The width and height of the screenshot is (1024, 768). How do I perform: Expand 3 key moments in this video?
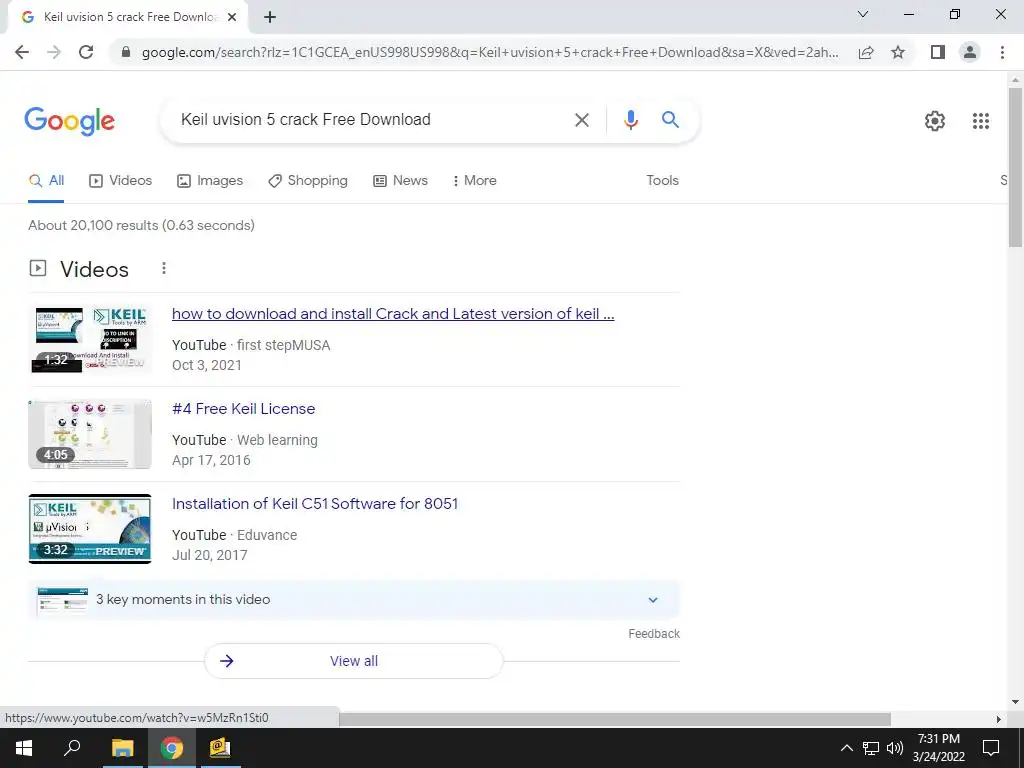click(354, 600)
